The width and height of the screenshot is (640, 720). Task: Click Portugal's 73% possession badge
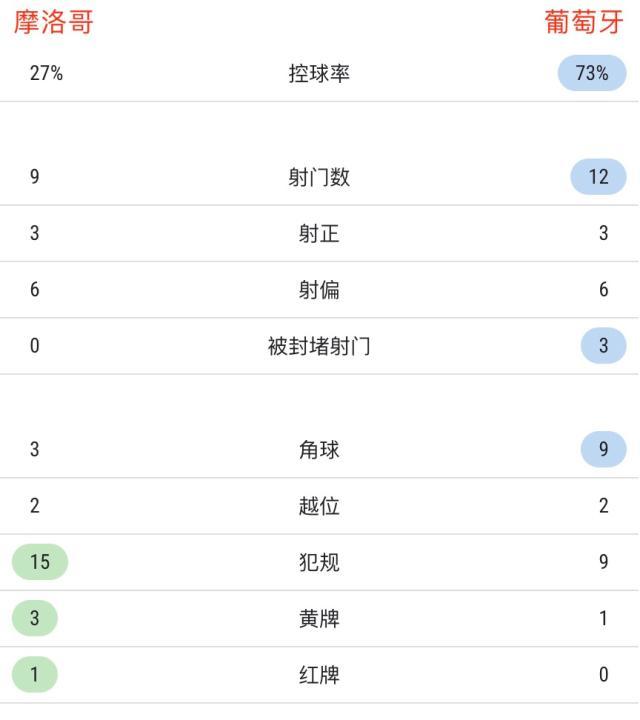click(x=592, y=74)
